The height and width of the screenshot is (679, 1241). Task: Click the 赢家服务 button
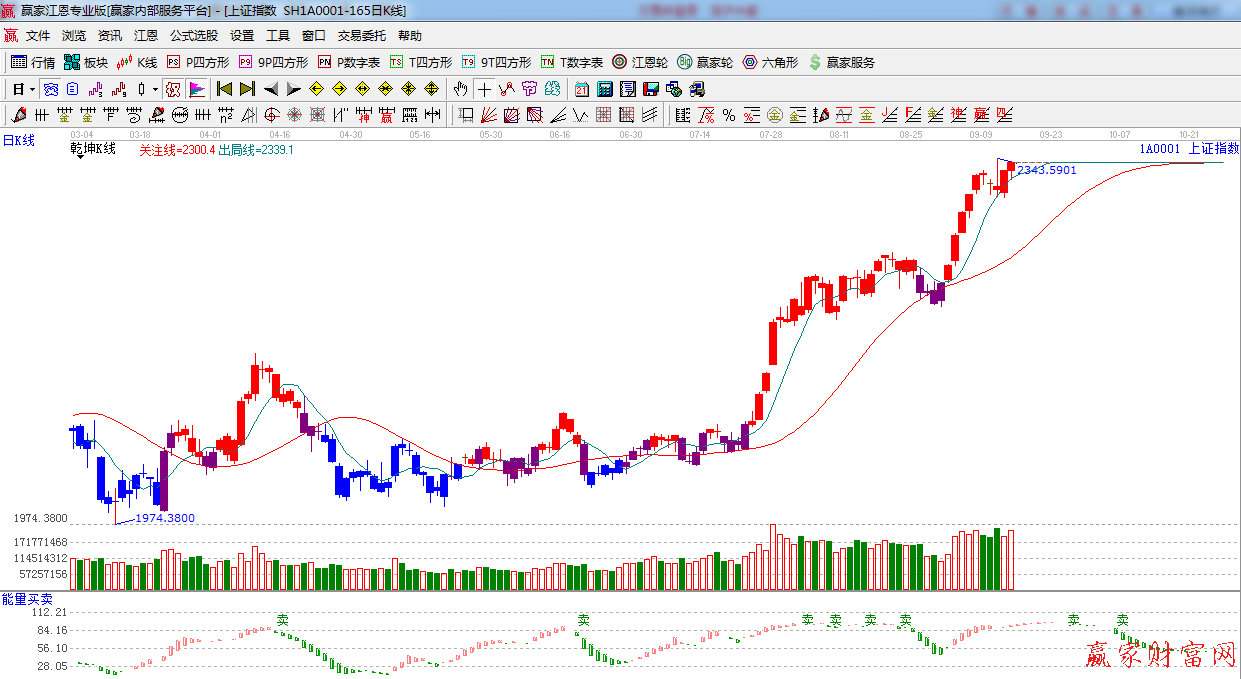pos(841,62)
